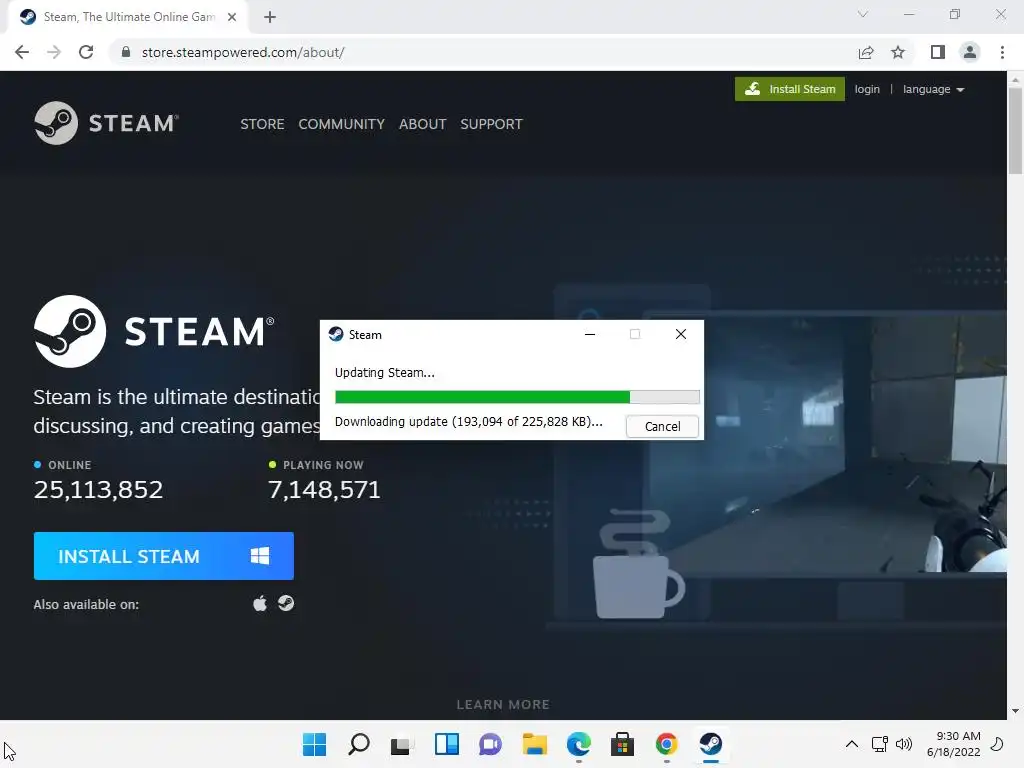Screen dimensions: 1024x768
Task: Switch to Chrome on the taskbar
Action: [666, 744]
